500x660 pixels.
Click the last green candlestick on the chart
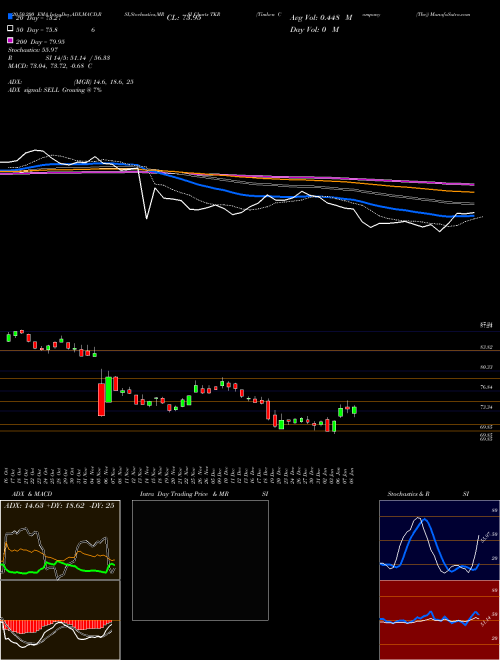pyautogui.click(x=354, y=410)
